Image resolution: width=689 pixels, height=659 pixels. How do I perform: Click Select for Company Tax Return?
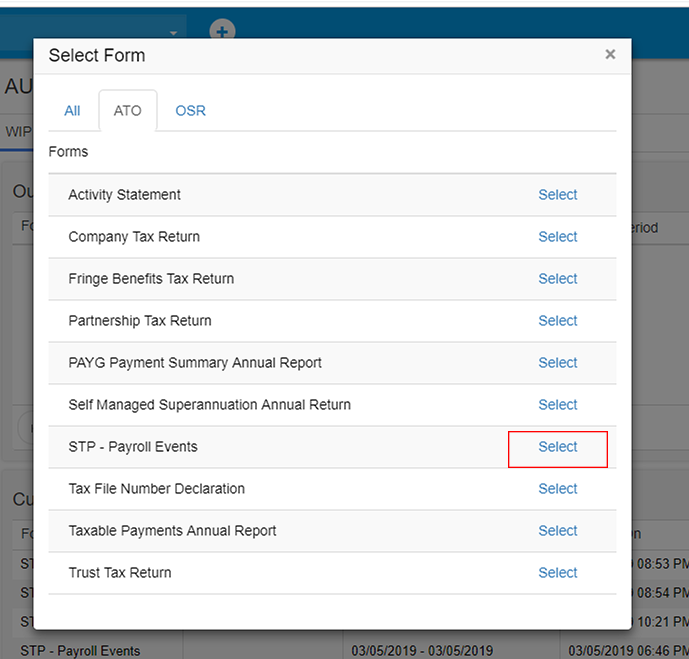coord(557,237)
